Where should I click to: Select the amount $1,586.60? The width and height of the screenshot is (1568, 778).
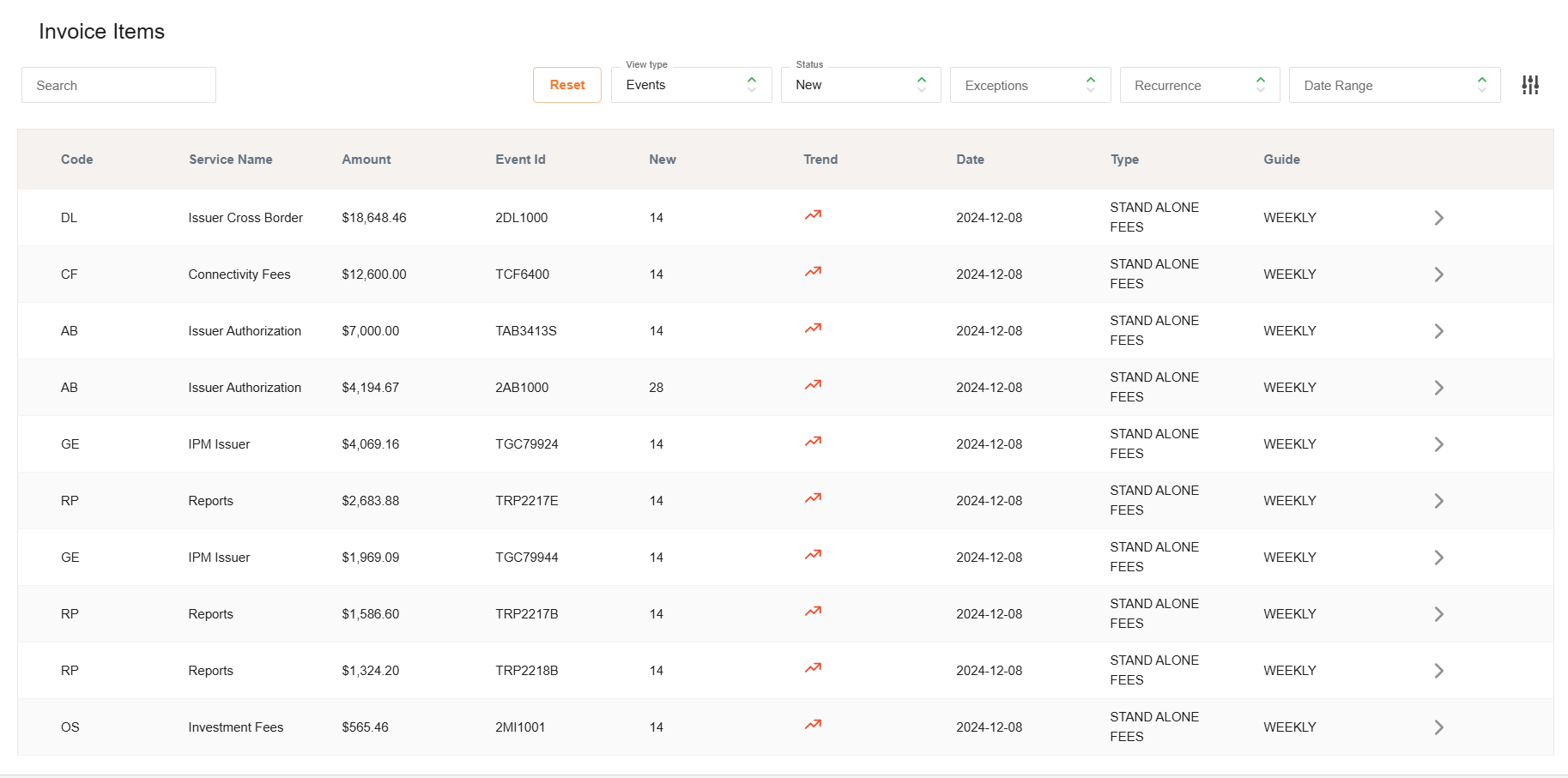(371, 614)
